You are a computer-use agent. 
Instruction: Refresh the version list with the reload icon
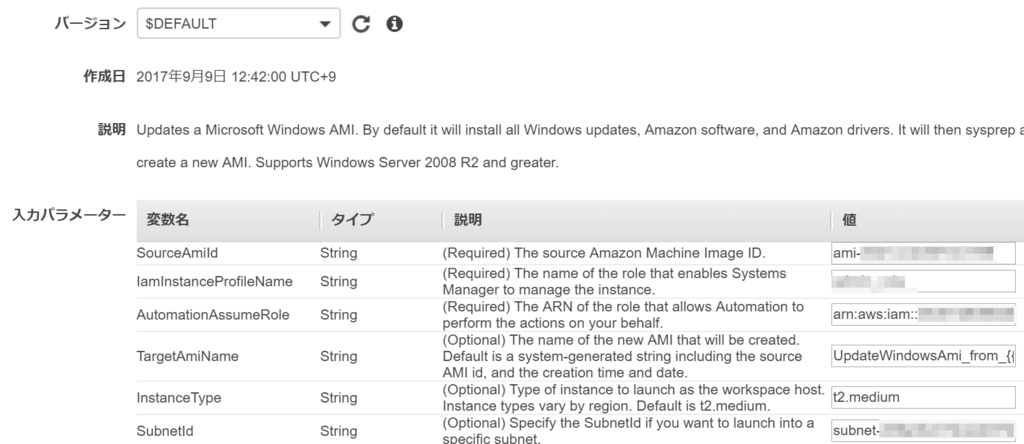[361, 24]
